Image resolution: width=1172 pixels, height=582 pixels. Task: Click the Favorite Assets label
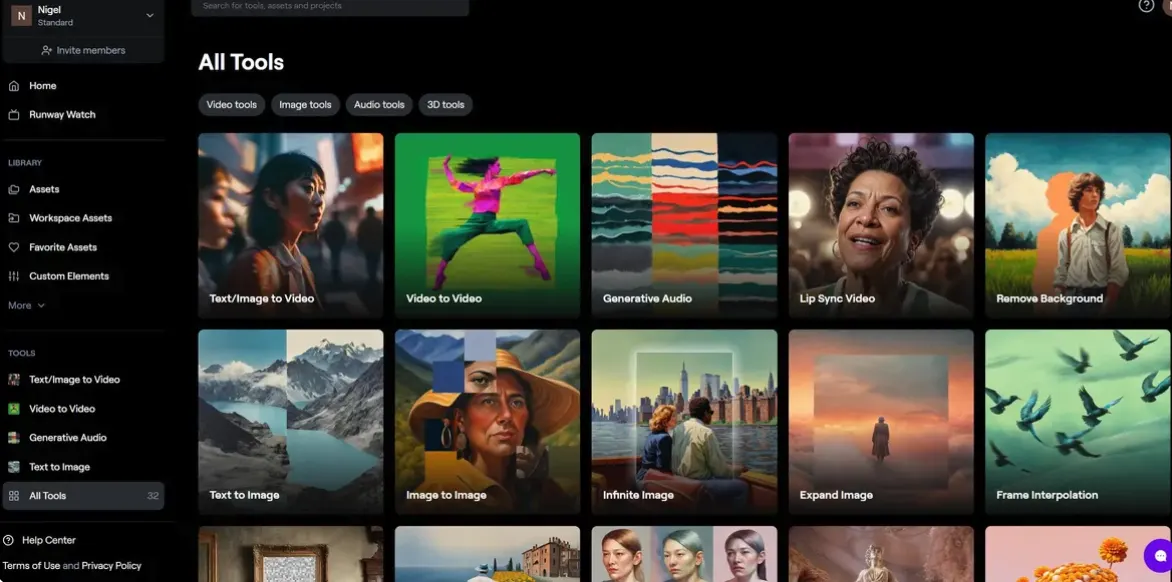63,247
